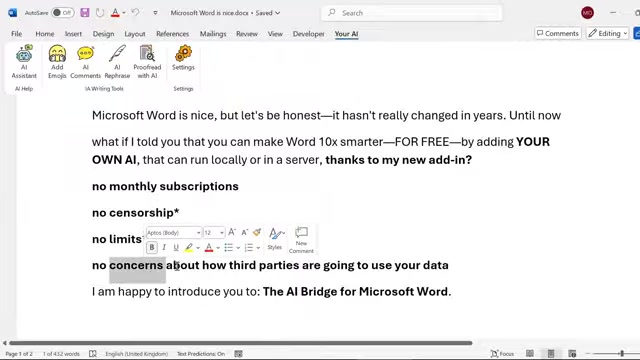Viewport: 640px width, 360px height.
Task: Toggle Bold in the mini toolbar
Action: coord(152,247)
